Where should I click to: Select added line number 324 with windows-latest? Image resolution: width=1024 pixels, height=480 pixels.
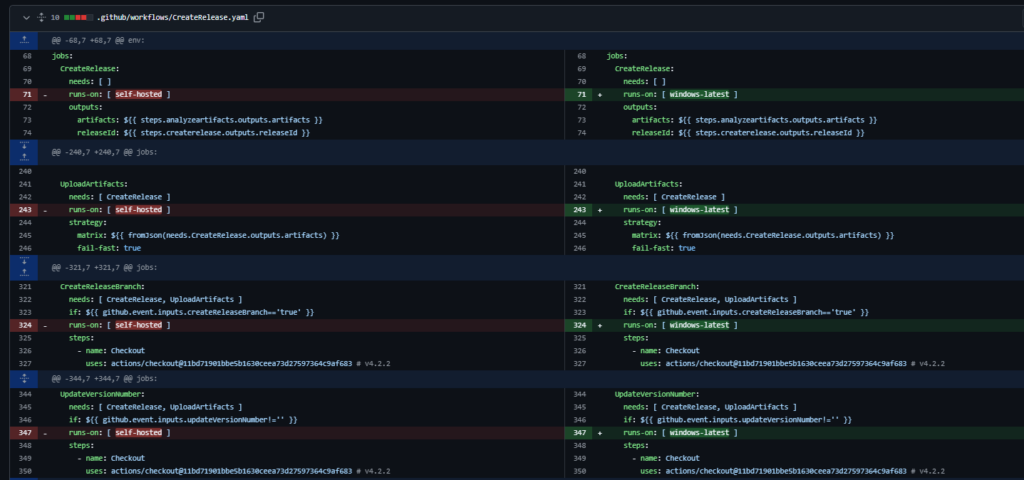coord(579,325)
